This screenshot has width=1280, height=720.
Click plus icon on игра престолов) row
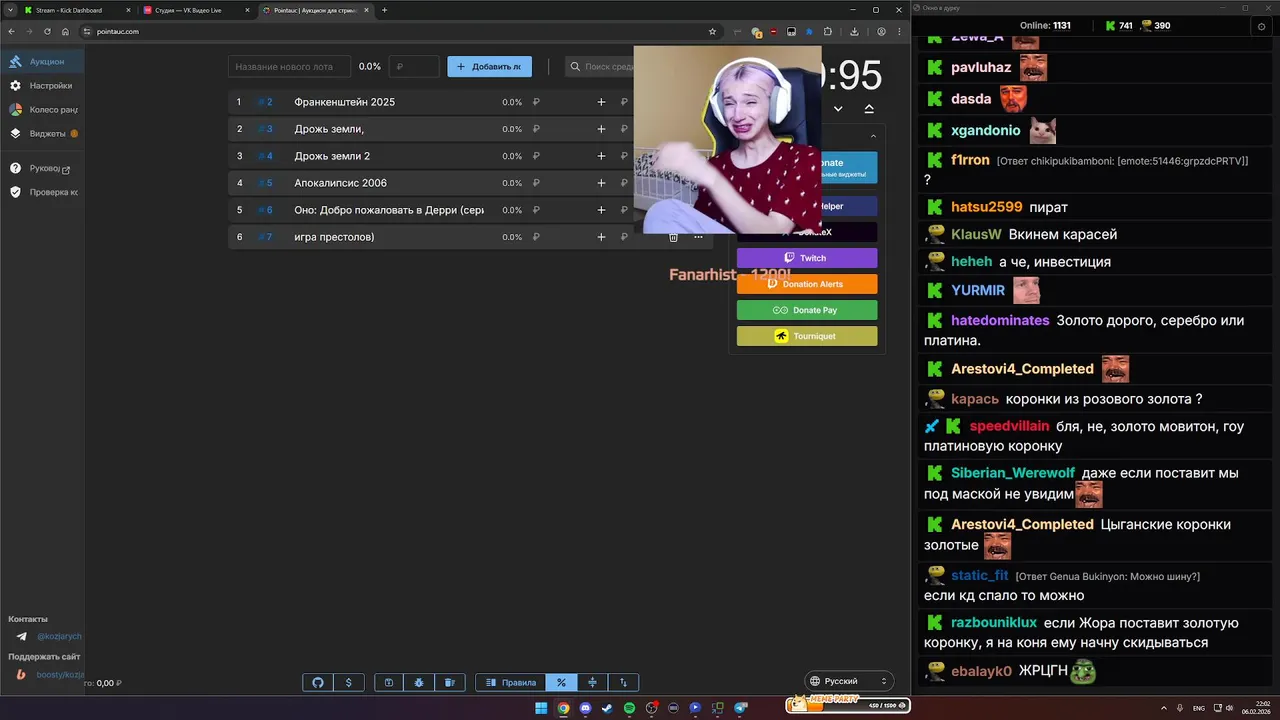[601, 237]
